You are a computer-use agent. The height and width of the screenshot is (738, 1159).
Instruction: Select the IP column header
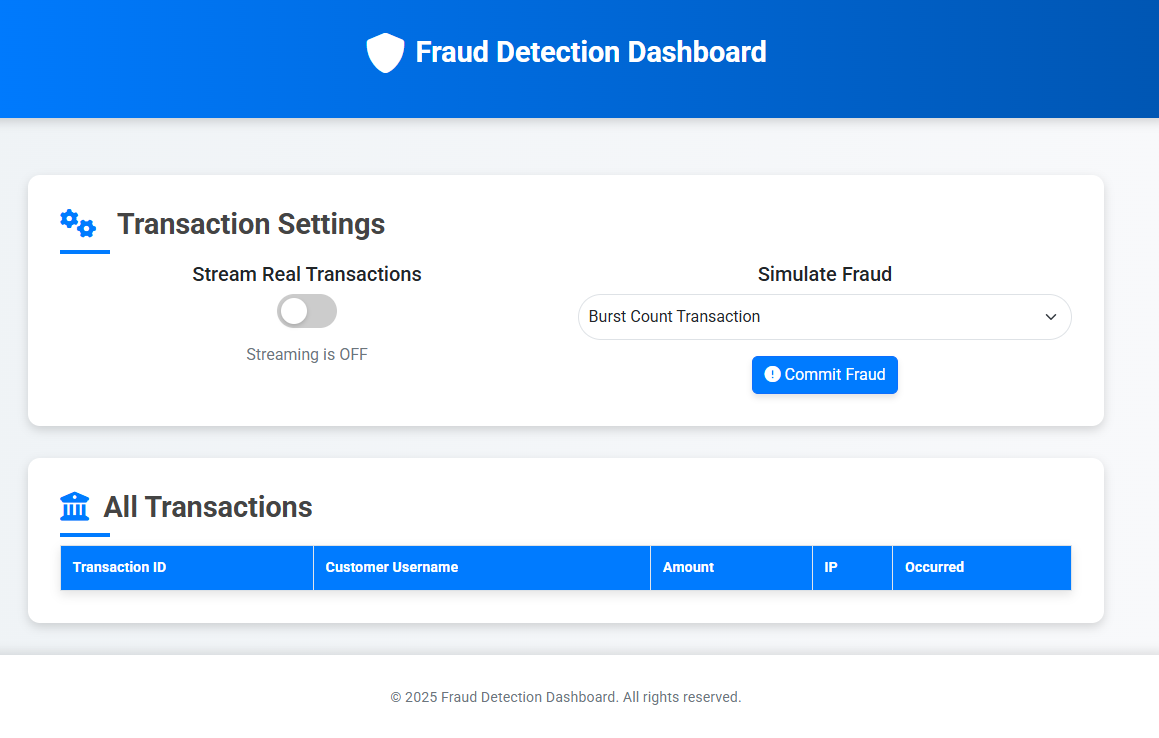pyautogui.click(x=831, y=567)
